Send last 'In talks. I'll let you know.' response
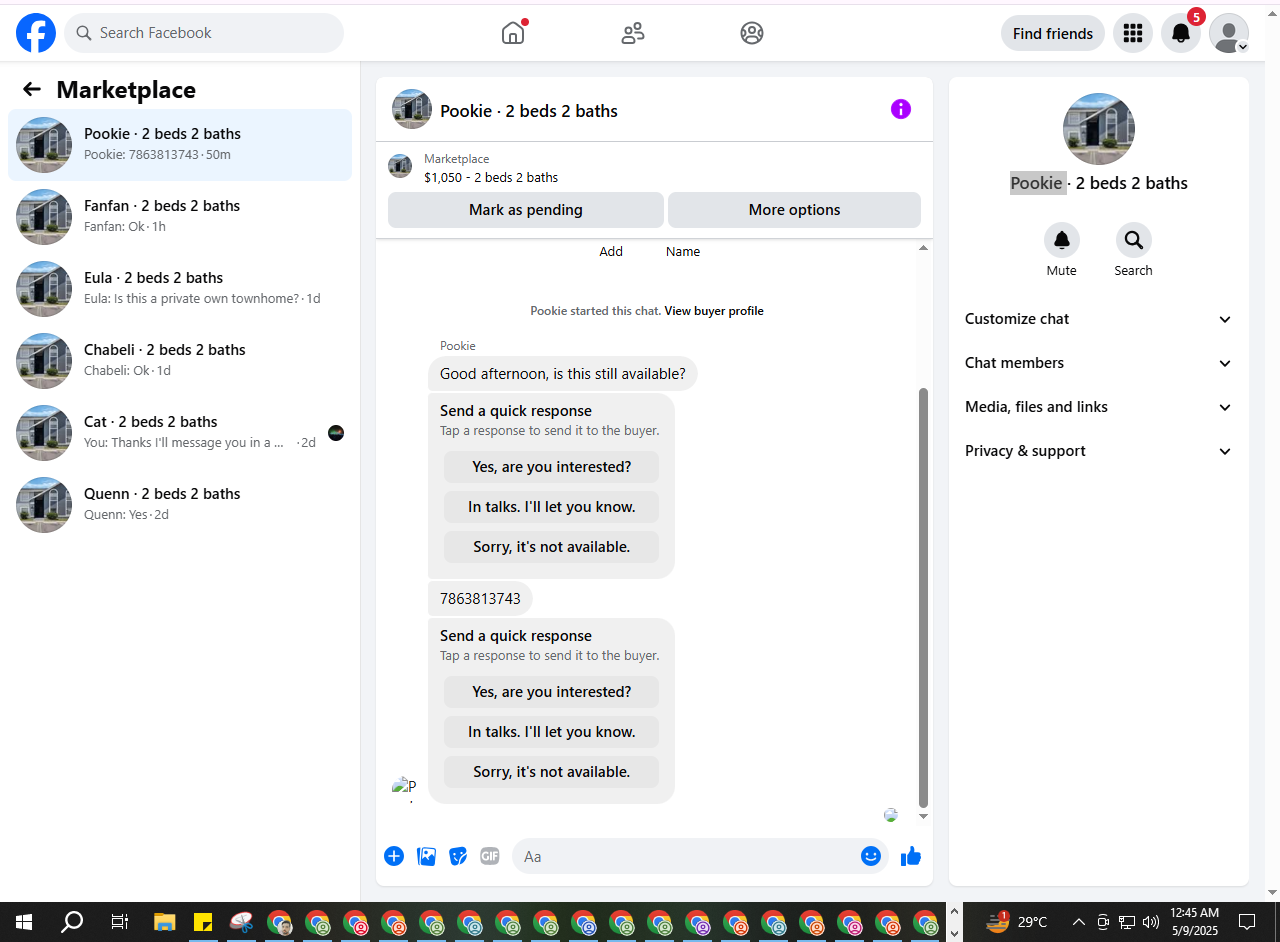This screenshot has width=1280, height=942. click(552, 732)
